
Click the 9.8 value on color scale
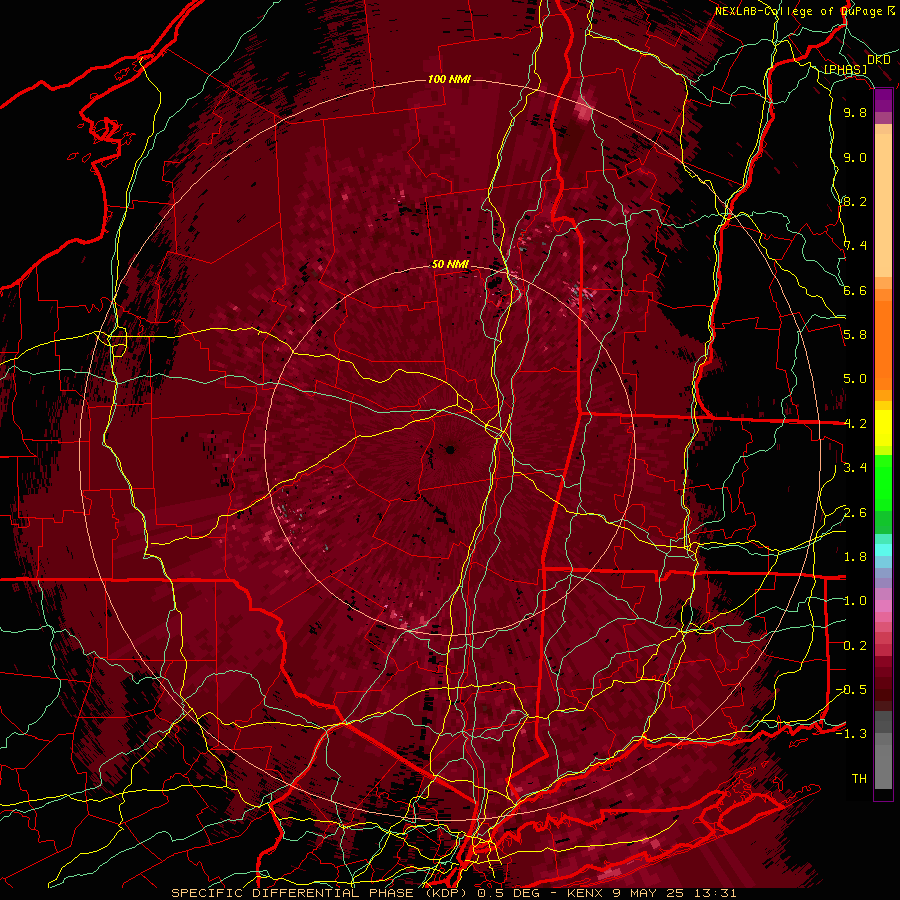point(855,112)
